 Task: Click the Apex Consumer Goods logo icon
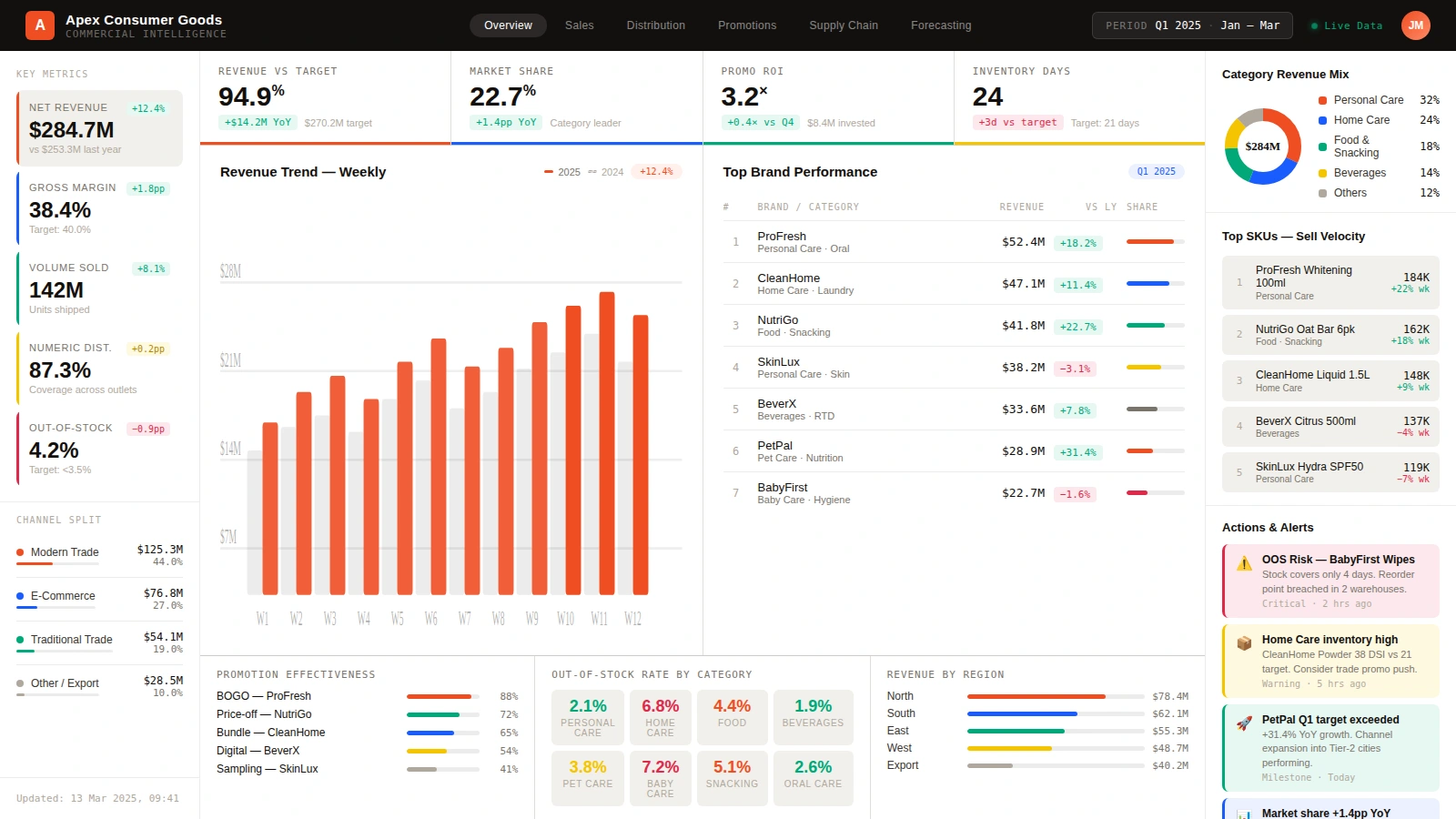tap(38, 25)
